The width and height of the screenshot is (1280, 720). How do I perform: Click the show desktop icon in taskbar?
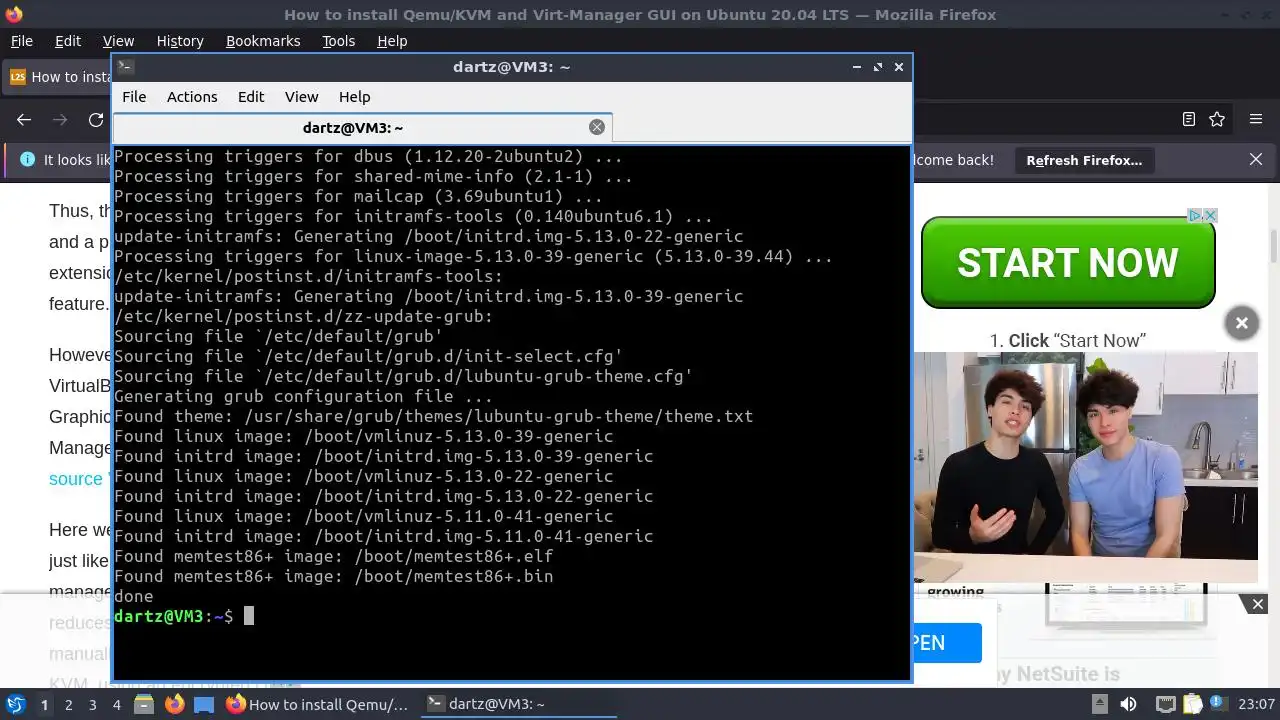point(204,705)
